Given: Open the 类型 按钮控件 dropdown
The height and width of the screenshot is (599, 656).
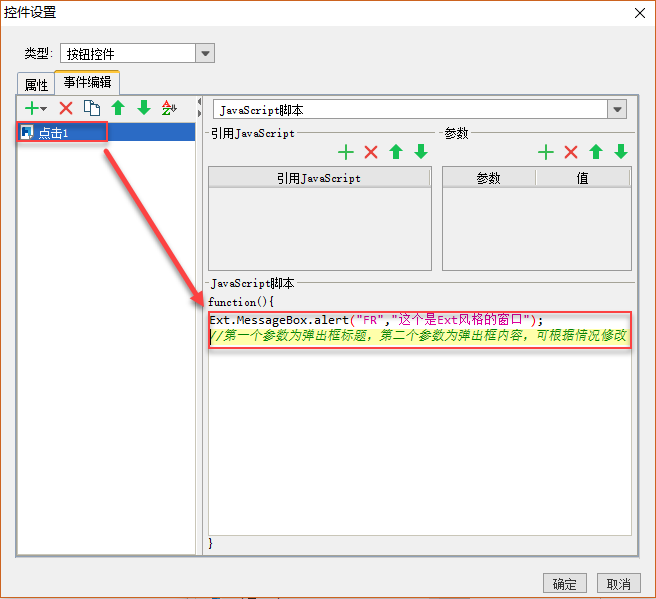Looking at the screenshot, I should point(205,54).
